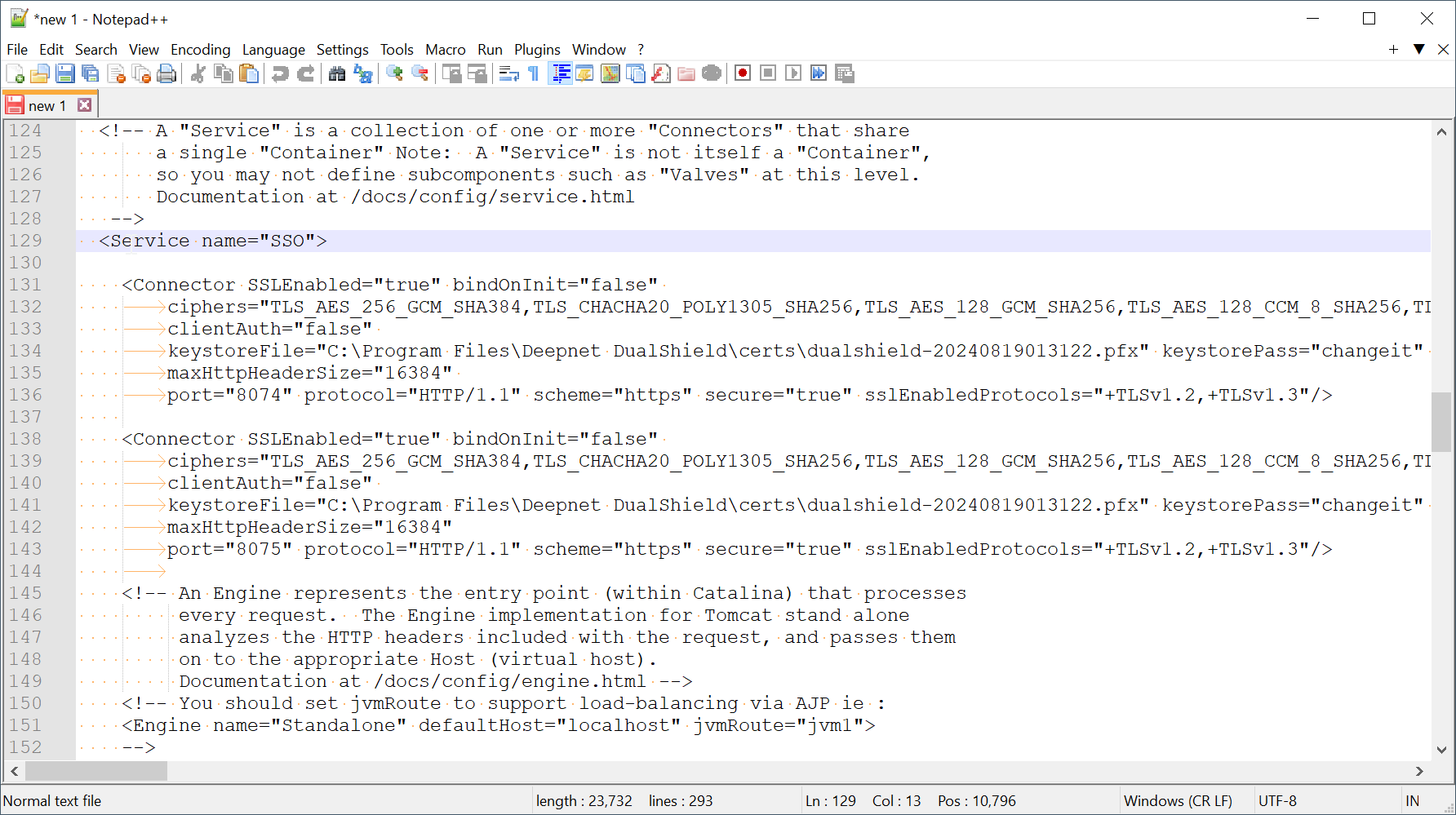Toggle the Show Indent Guide button
The height and width of the screenshot is (815, 1456).
561,73
